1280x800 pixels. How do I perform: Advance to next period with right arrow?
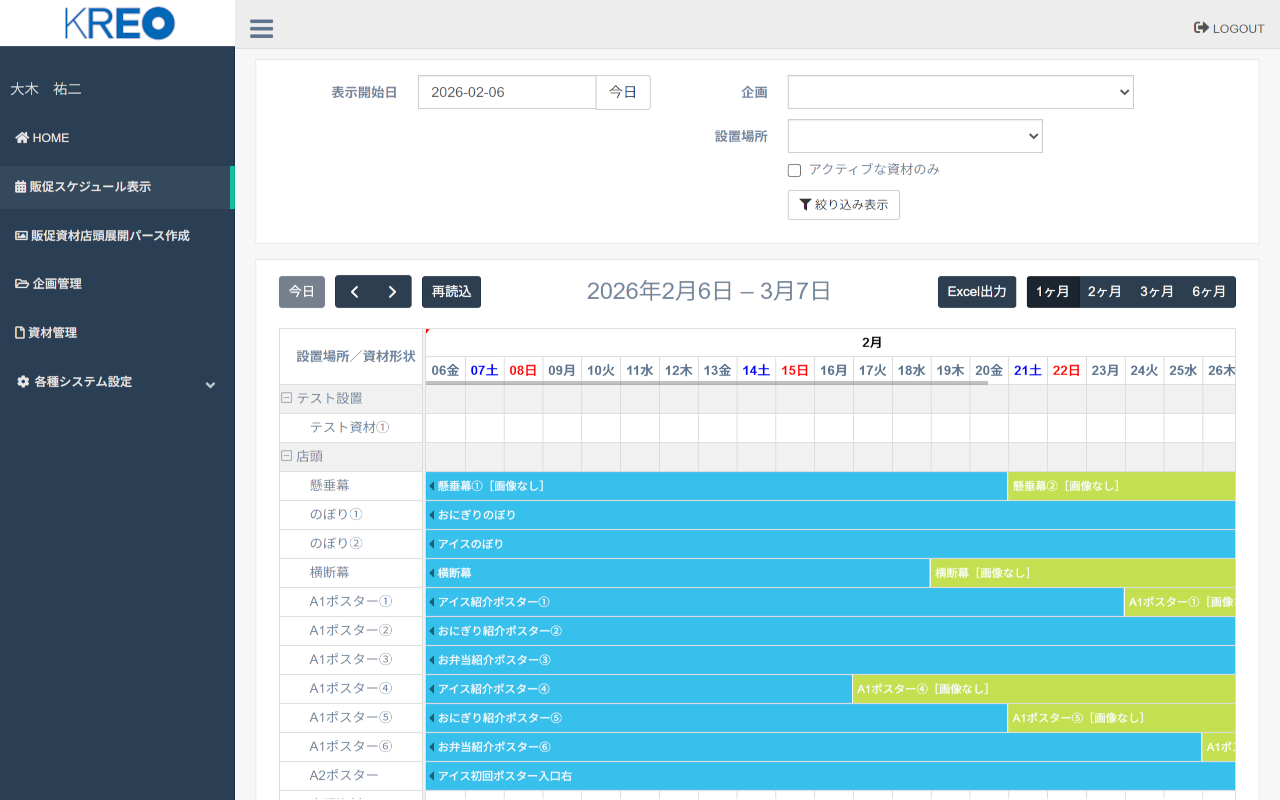point(392,292)
